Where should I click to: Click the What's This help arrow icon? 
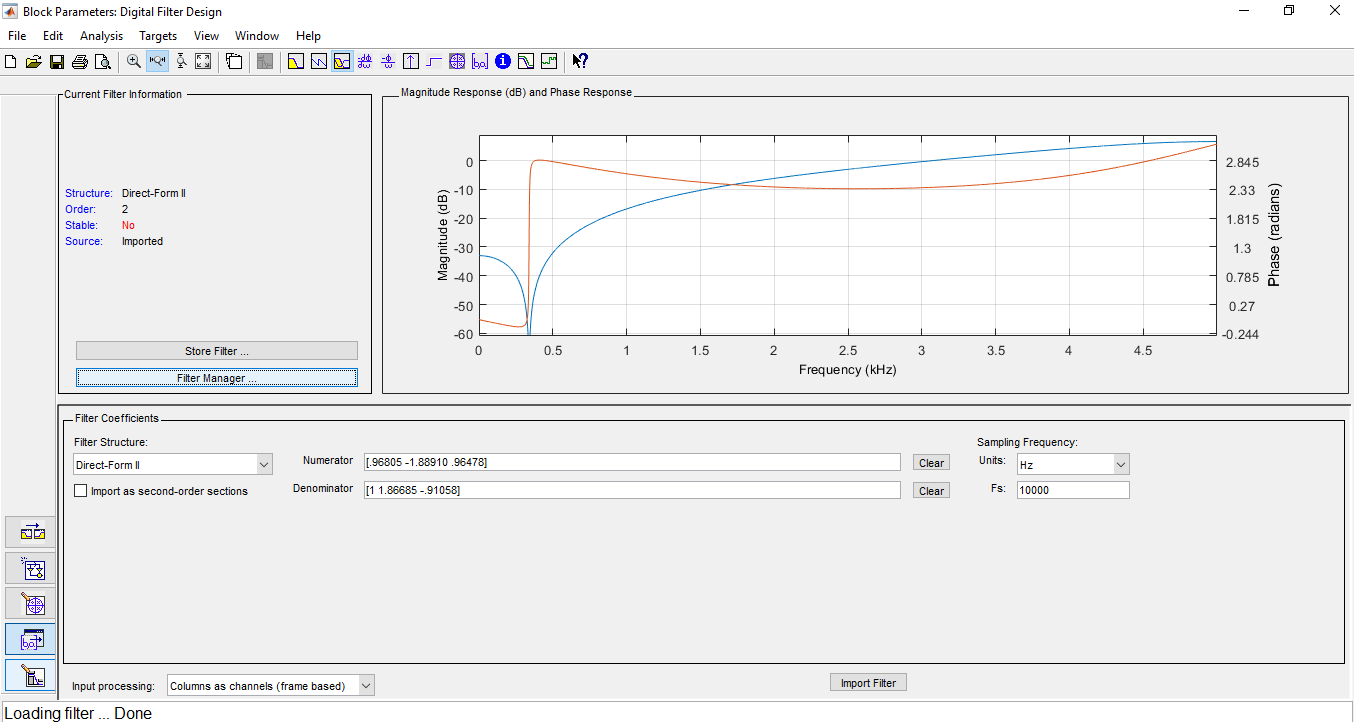[x=580, y=61]
